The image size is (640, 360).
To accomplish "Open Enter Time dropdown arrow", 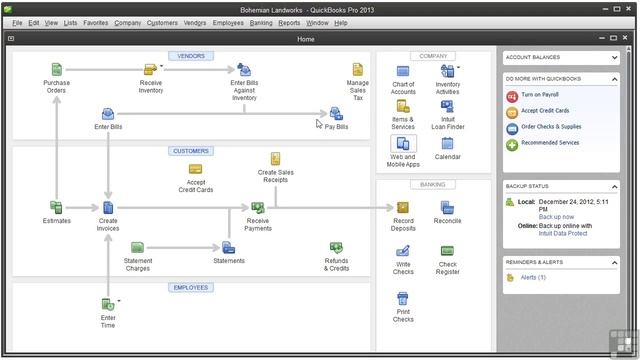I will pos(119,301).
